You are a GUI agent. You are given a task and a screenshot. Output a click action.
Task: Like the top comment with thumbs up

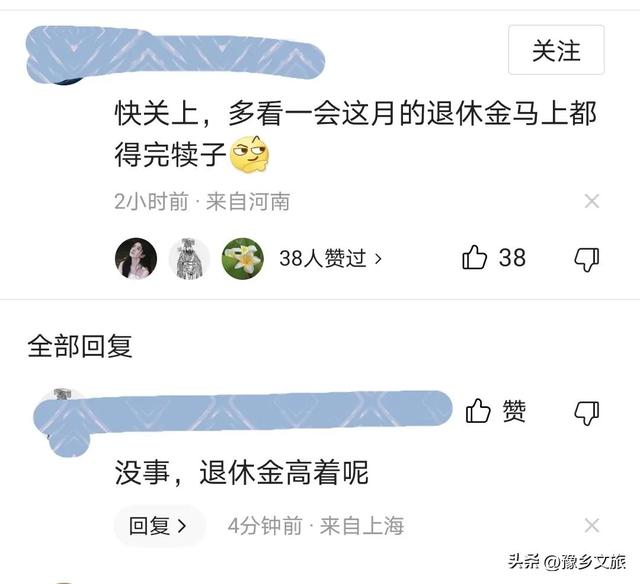click(x=474, y=257)
